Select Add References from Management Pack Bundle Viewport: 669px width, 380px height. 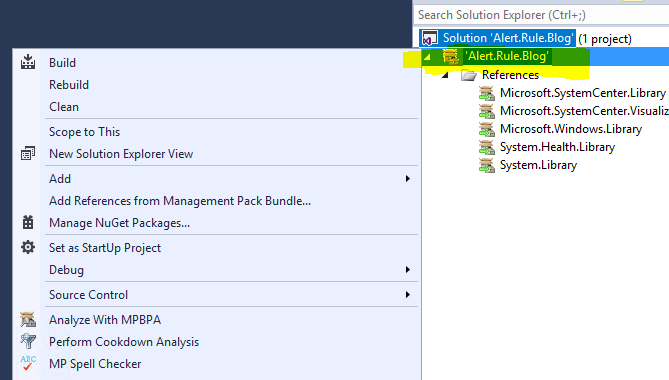(x=180, y=201)
